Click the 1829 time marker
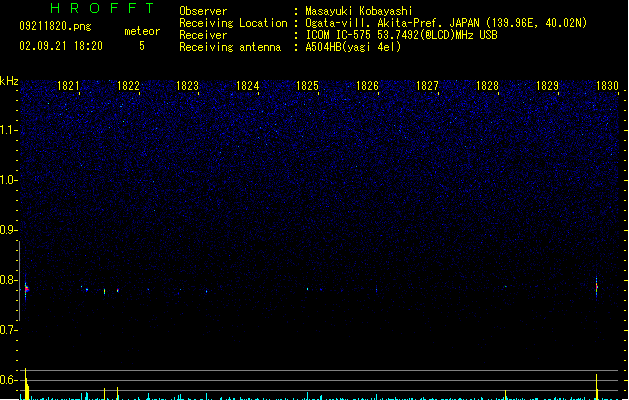The height and width of the screenshot is (400, 629). pos(547,86)
